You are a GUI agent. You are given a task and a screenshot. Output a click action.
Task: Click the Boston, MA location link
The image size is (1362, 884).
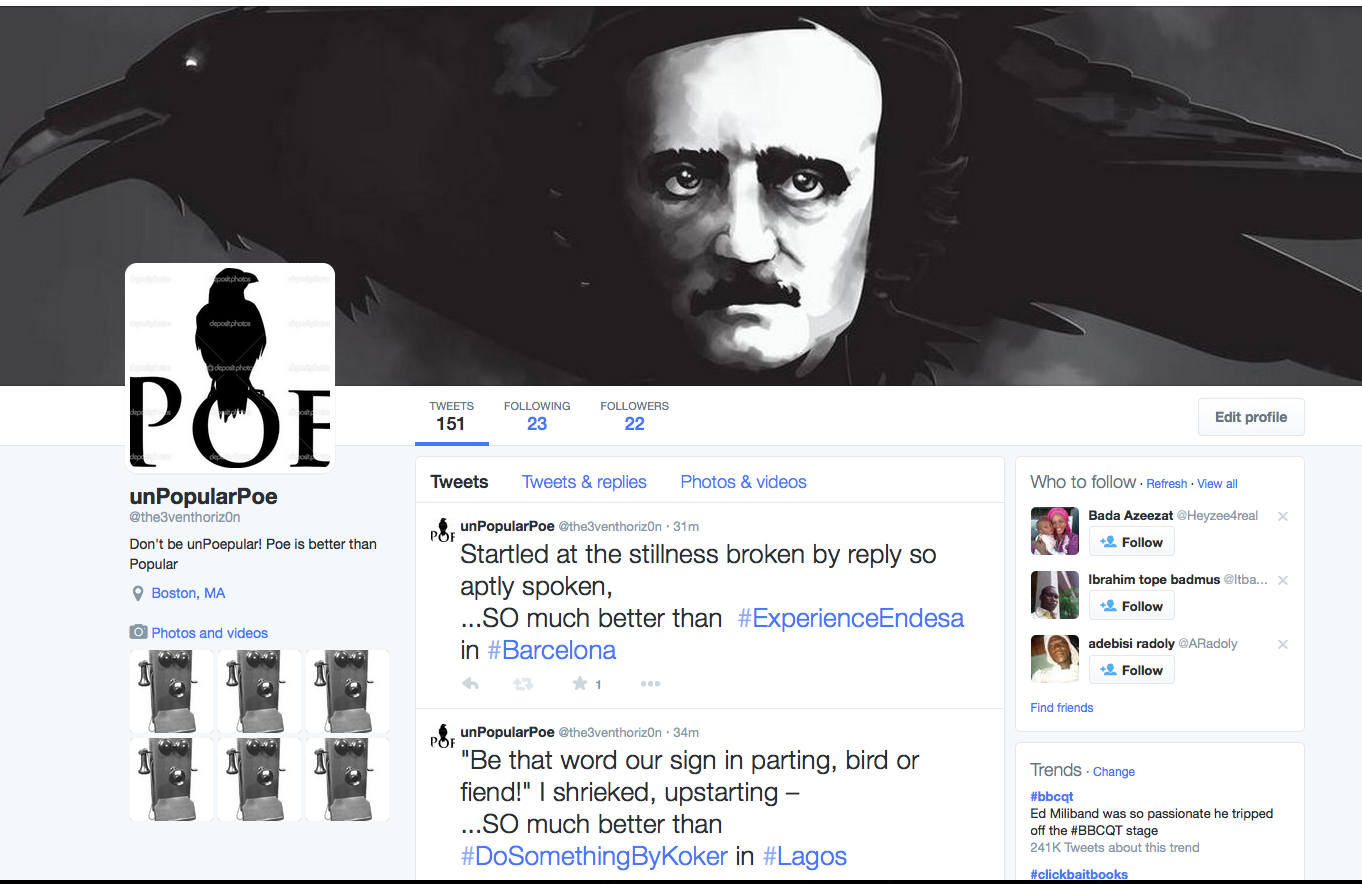click(x=188, y=593)
